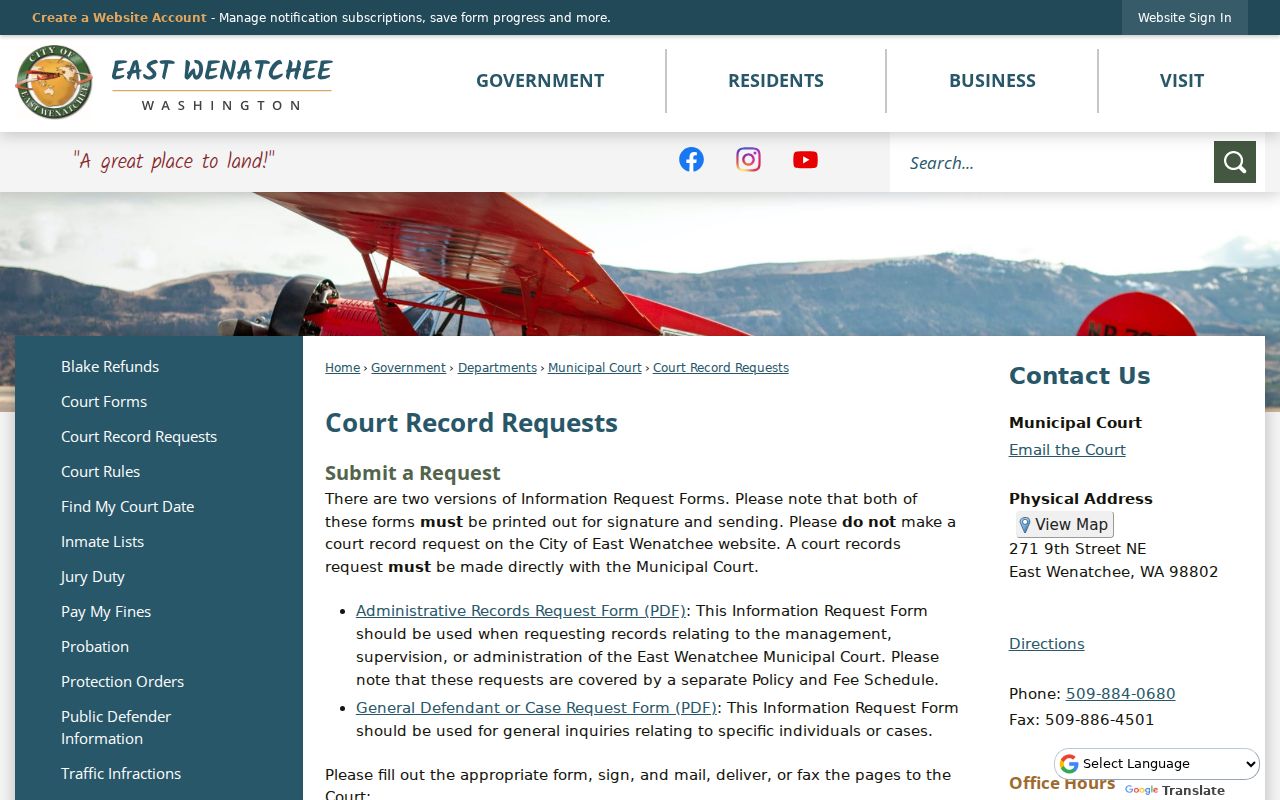1280x800 pixels.
Task: Click the Physical Address label
Action: (x=1080, y=499)
